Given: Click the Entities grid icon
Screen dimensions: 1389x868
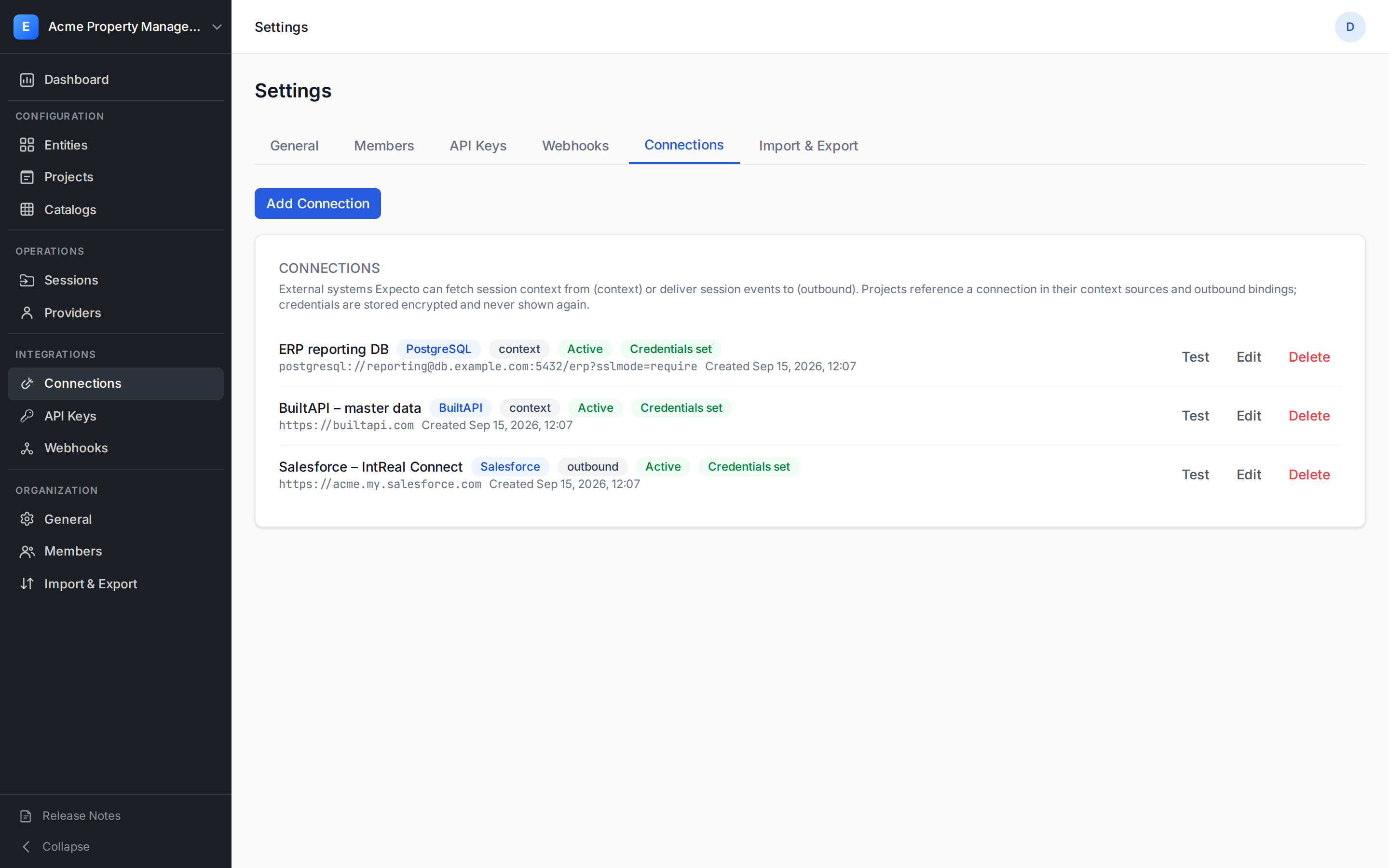Looking at the screenshot, I should pyautogui.click(x=27, y=145).
